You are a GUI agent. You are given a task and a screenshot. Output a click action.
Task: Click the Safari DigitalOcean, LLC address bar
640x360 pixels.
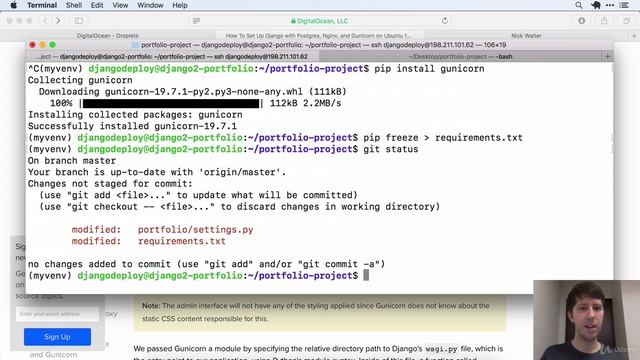click(x=320, y=21)
